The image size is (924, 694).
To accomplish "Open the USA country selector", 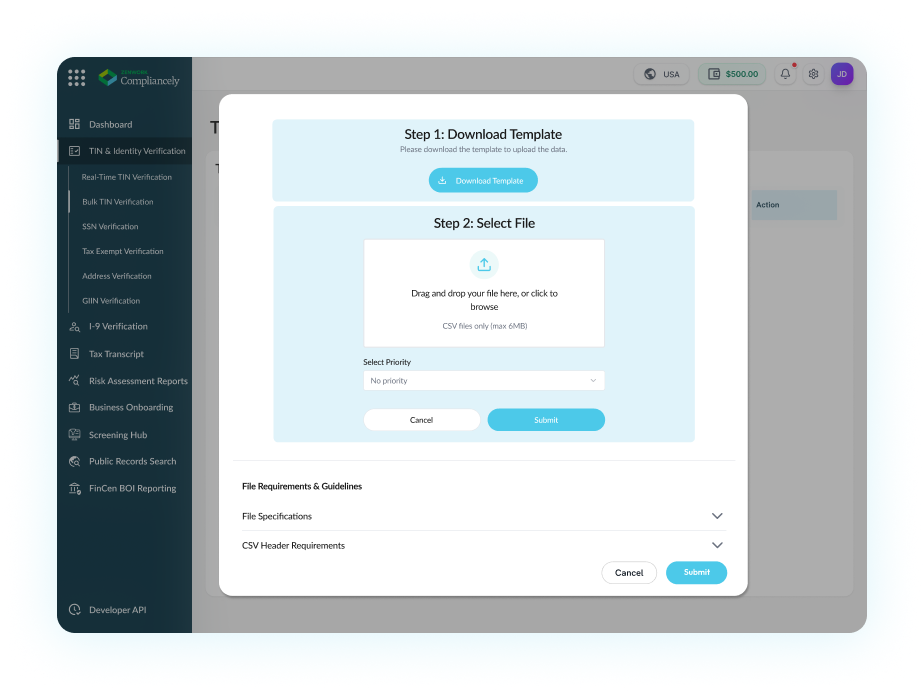I will pos(661,74).
